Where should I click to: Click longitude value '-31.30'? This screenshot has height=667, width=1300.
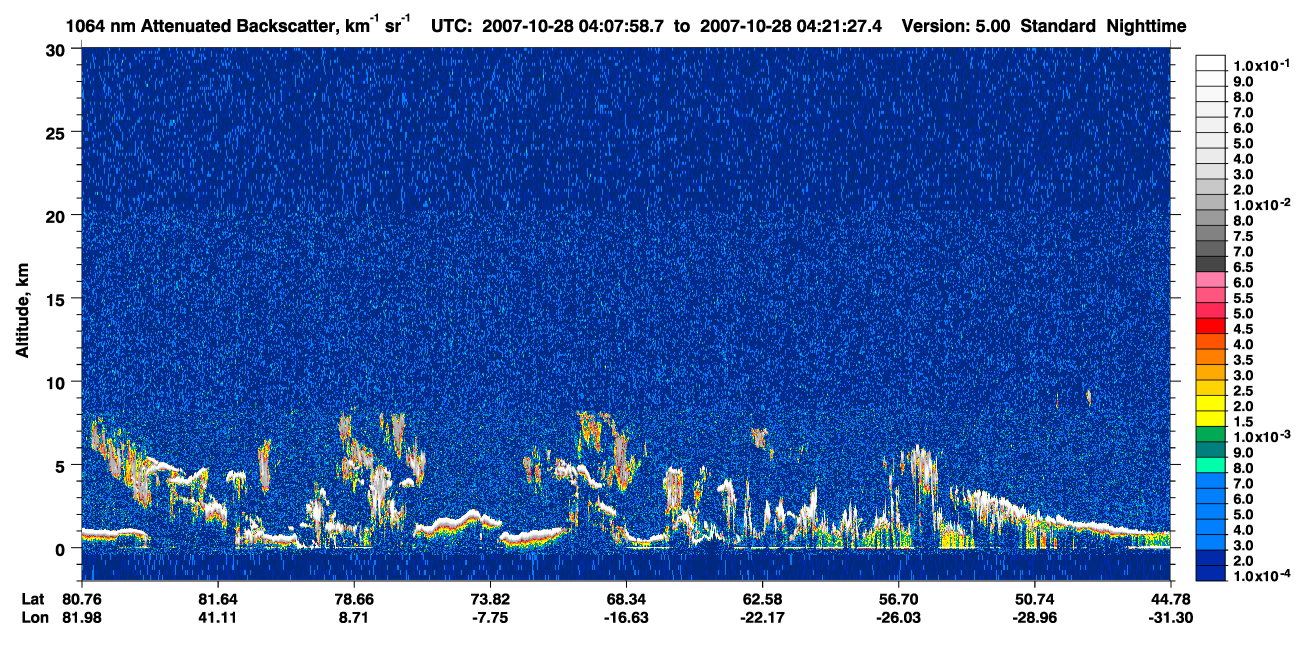[1171, 617]
